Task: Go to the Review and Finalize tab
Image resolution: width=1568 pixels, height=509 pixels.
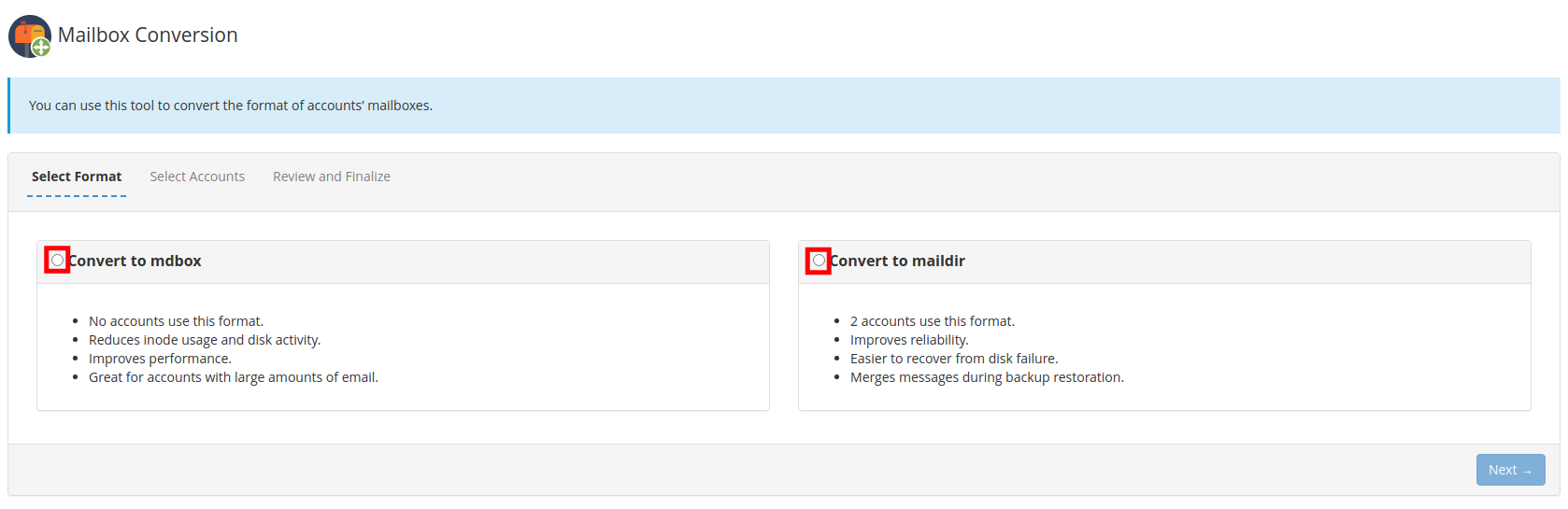Action: pos(332,177)
